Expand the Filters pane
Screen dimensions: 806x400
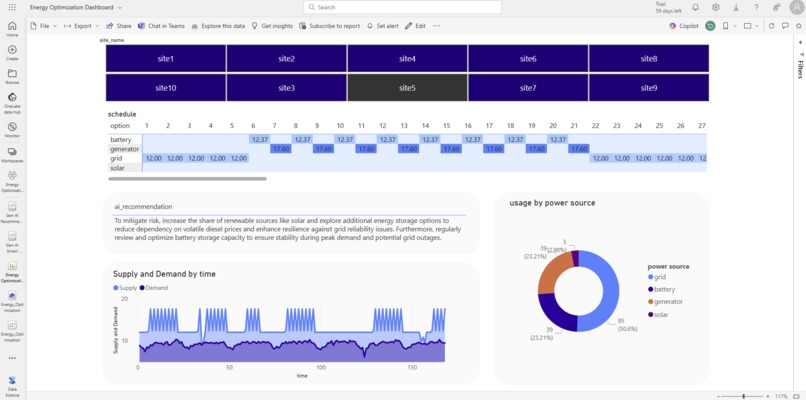coord(800,42)
